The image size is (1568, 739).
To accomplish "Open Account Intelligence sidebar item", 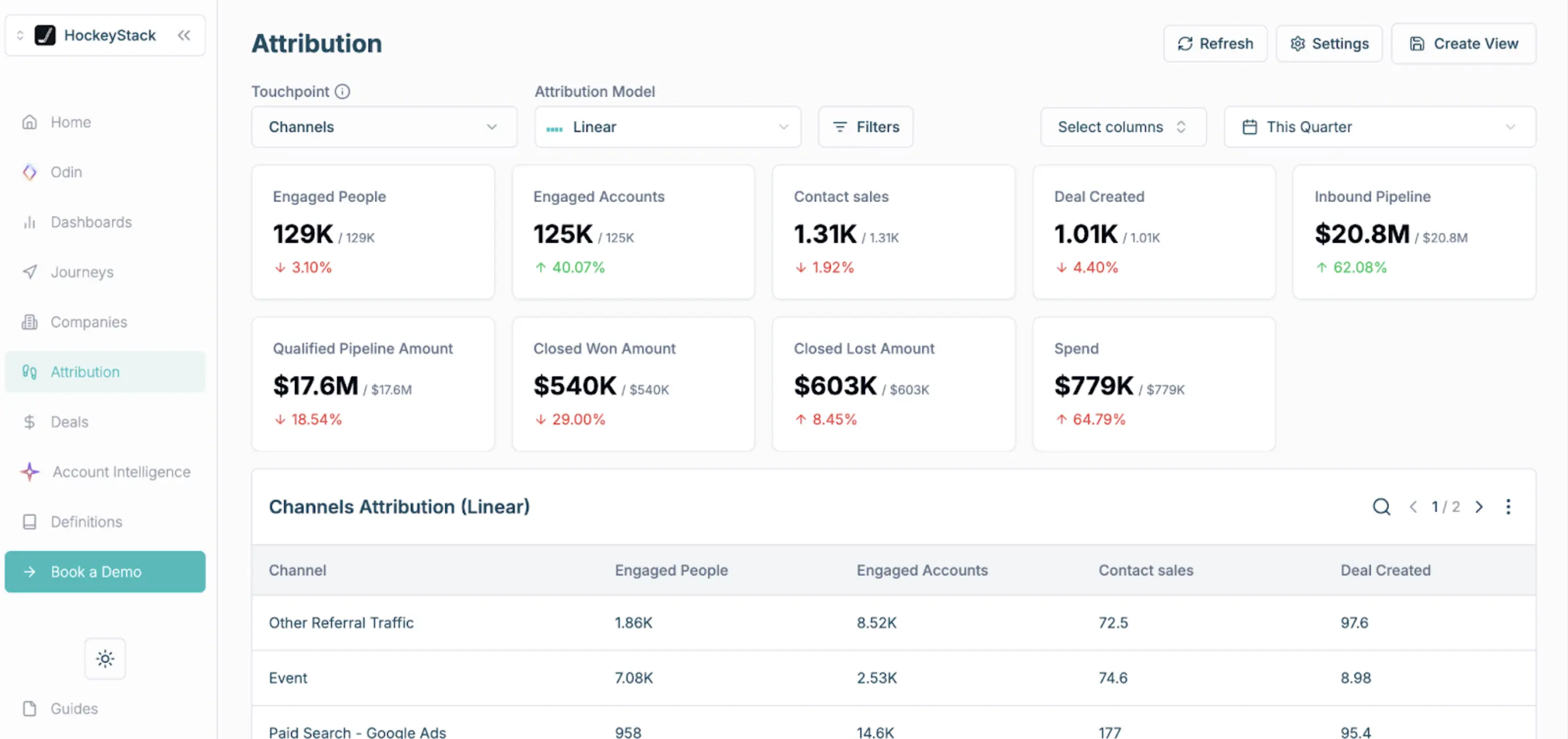I will click(x=121, y=471).
